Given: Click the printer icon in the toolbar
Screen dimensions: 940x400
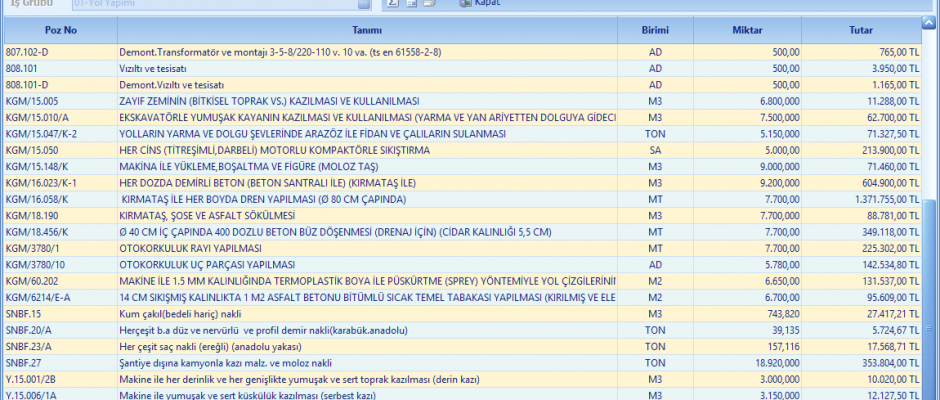Looking at the screenshot, I should (x=429, y=4).
